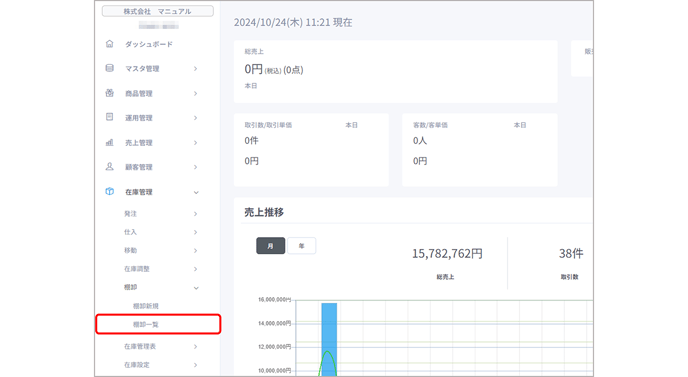Viewport: 688px width, 377px height.
Task: Expand the 仕入 submenu arrow
Action: 196,232
